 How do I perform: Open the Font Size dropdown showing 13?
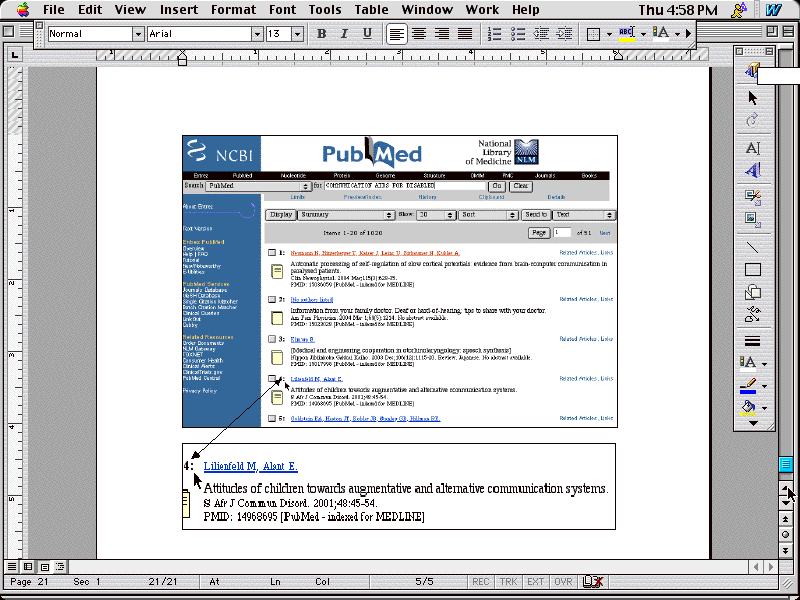297,34
